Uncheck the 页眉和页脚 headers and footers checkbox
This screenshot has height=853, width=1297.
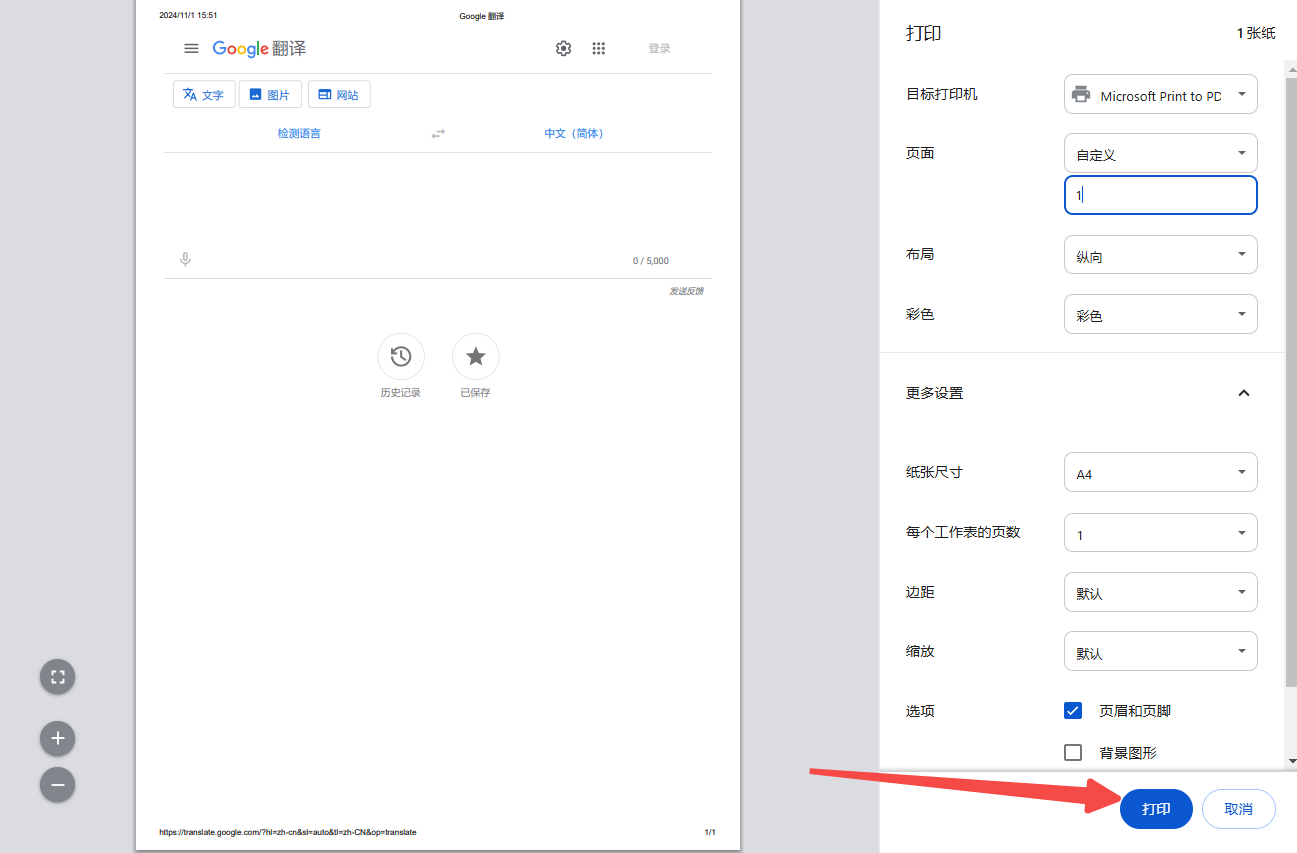click(x=1073, y=711)
